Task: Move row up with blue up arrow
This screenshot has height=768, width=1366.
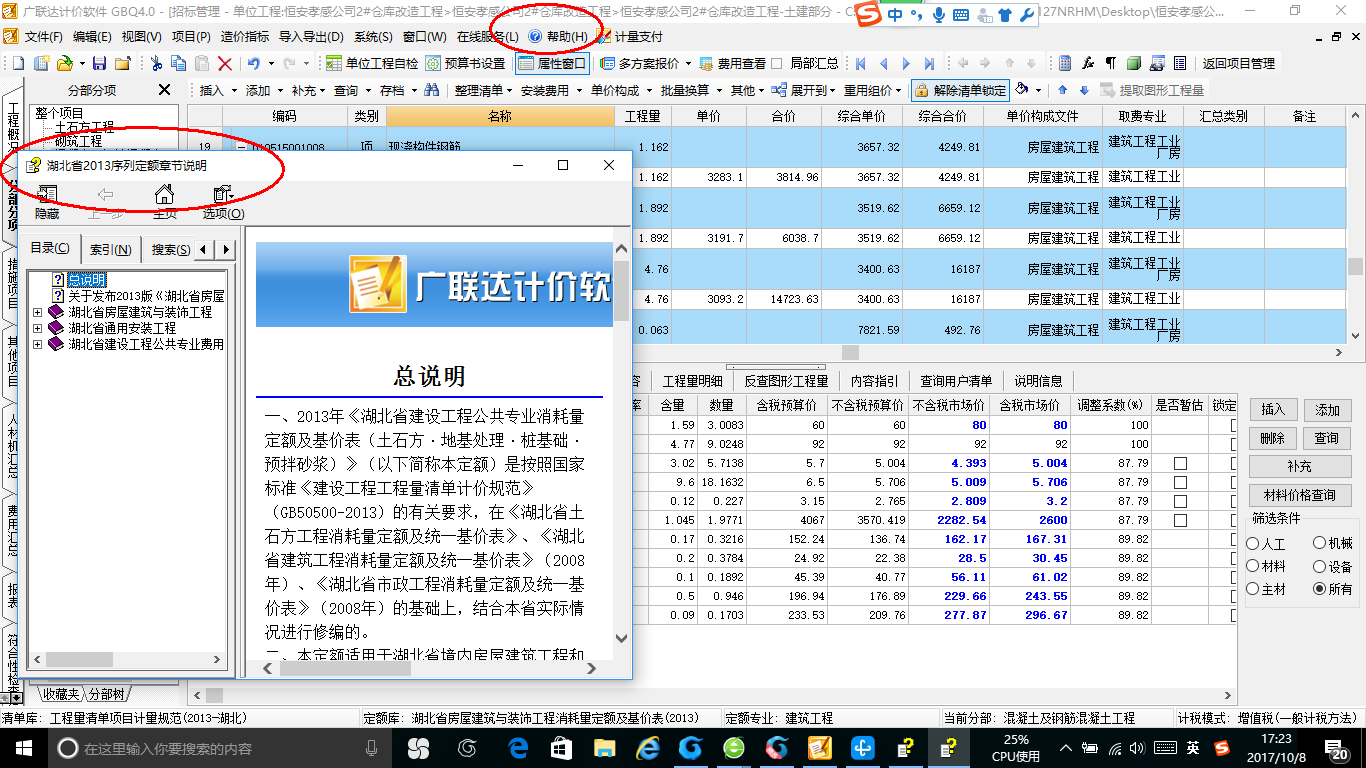Action: tap(1061, 90)
